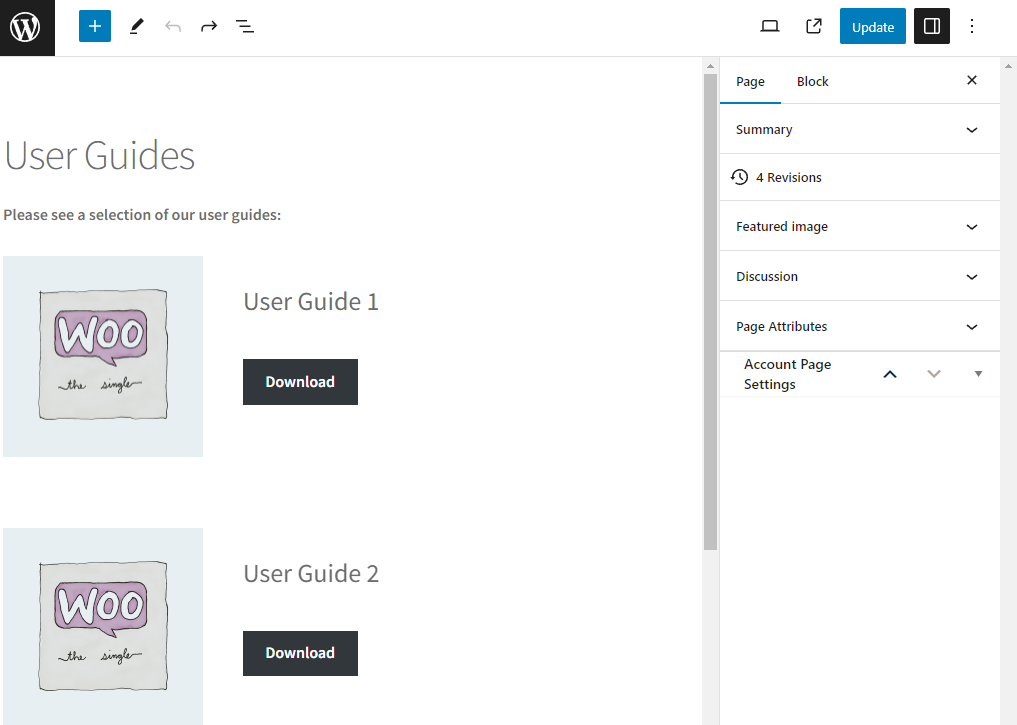Click the Redo arrow
This screenshot has height=725, width=1017.
coord(209,27)
